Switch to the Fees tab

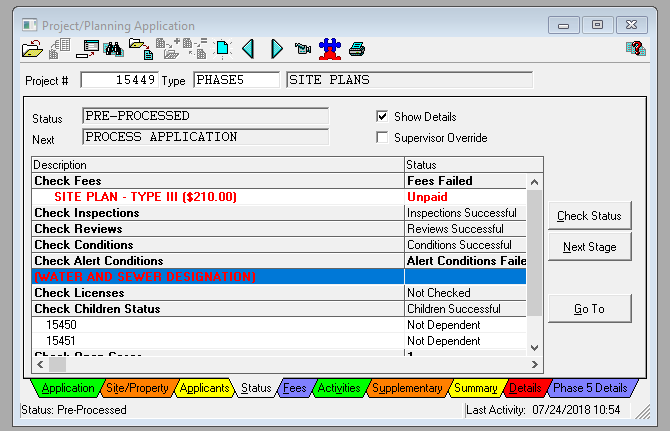pyautogui.click(x=295, y=388)
